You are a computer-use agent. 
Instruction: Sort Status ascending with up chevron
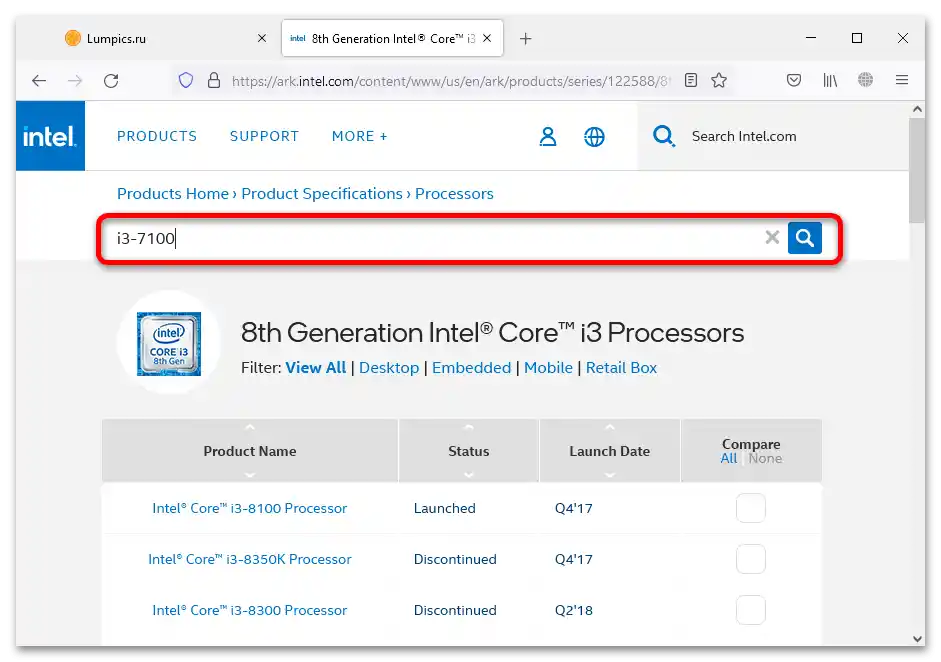pos(469,427)
